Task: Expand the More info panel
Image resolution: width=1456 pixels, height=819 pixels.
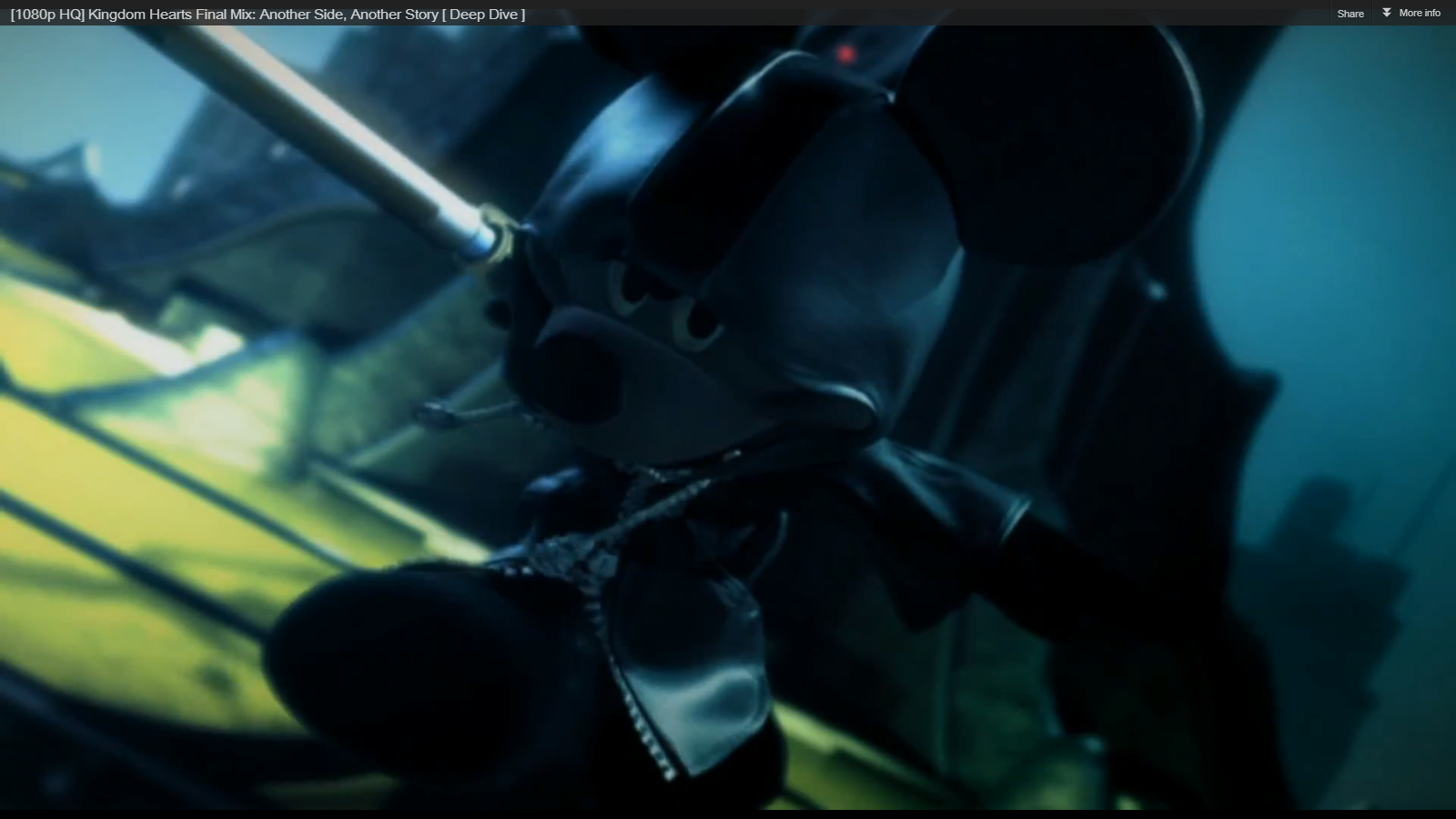Action: [1411, 13]
